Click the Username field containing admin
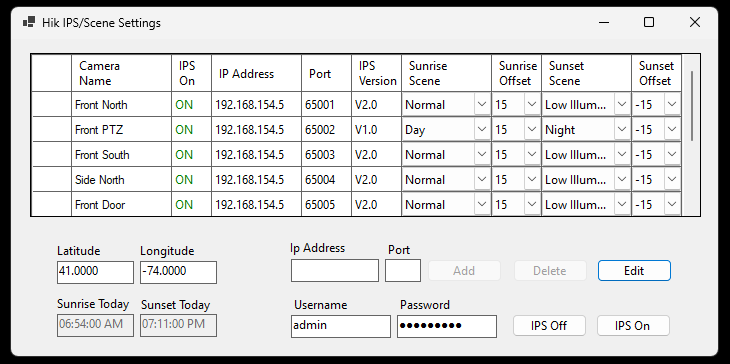This screenshot has height=364, width=730. [x=341, y=326]
